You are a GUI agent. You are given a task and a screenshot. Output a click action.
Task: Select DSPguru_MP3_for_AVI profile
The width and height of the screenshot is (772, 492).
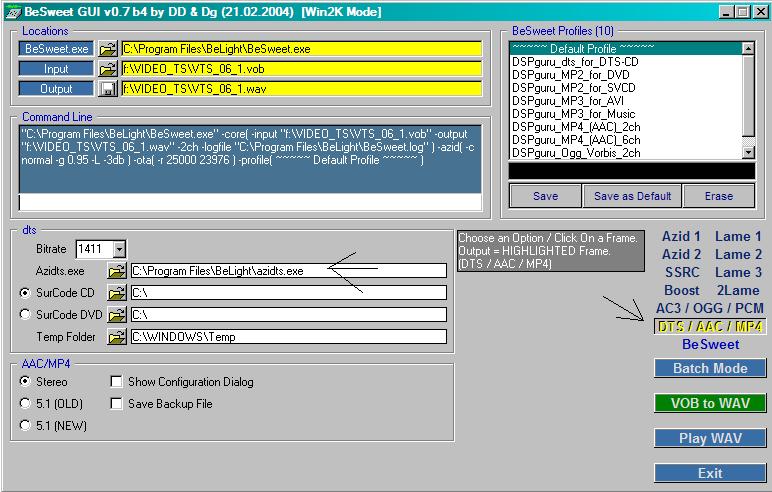click(x=626, y=101)
